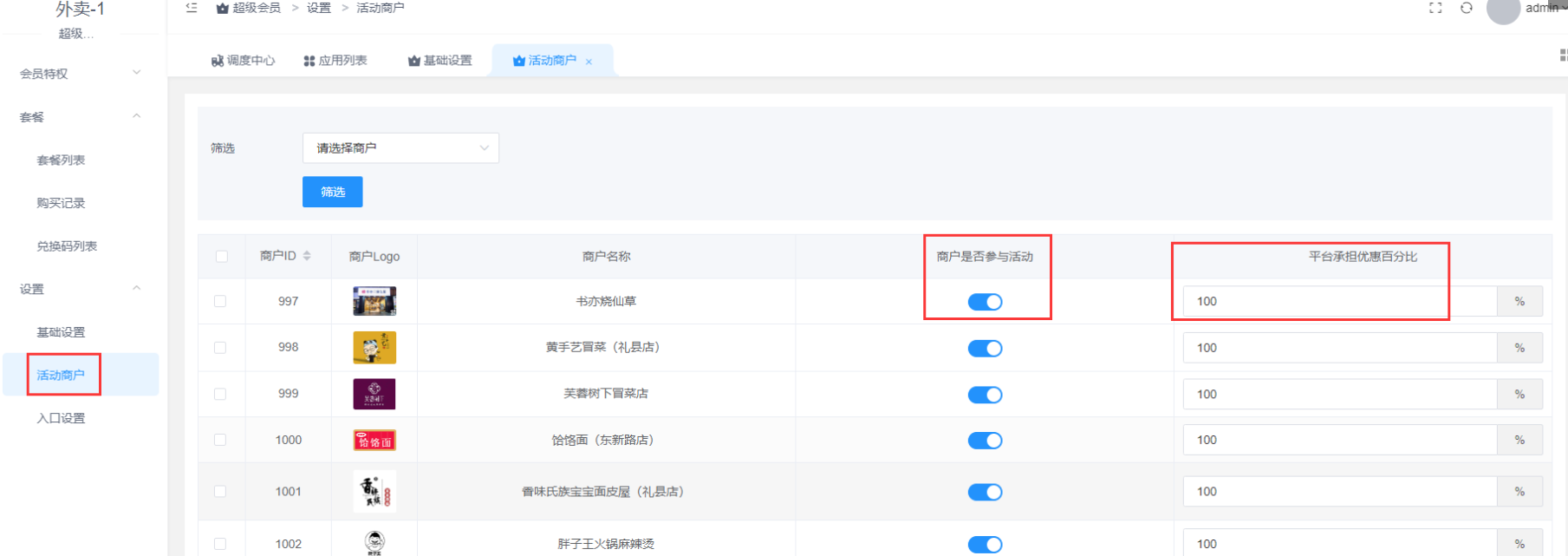Click the 调度中心 tab icon
The image size is (1568, 556).
(x=218, y=61)
